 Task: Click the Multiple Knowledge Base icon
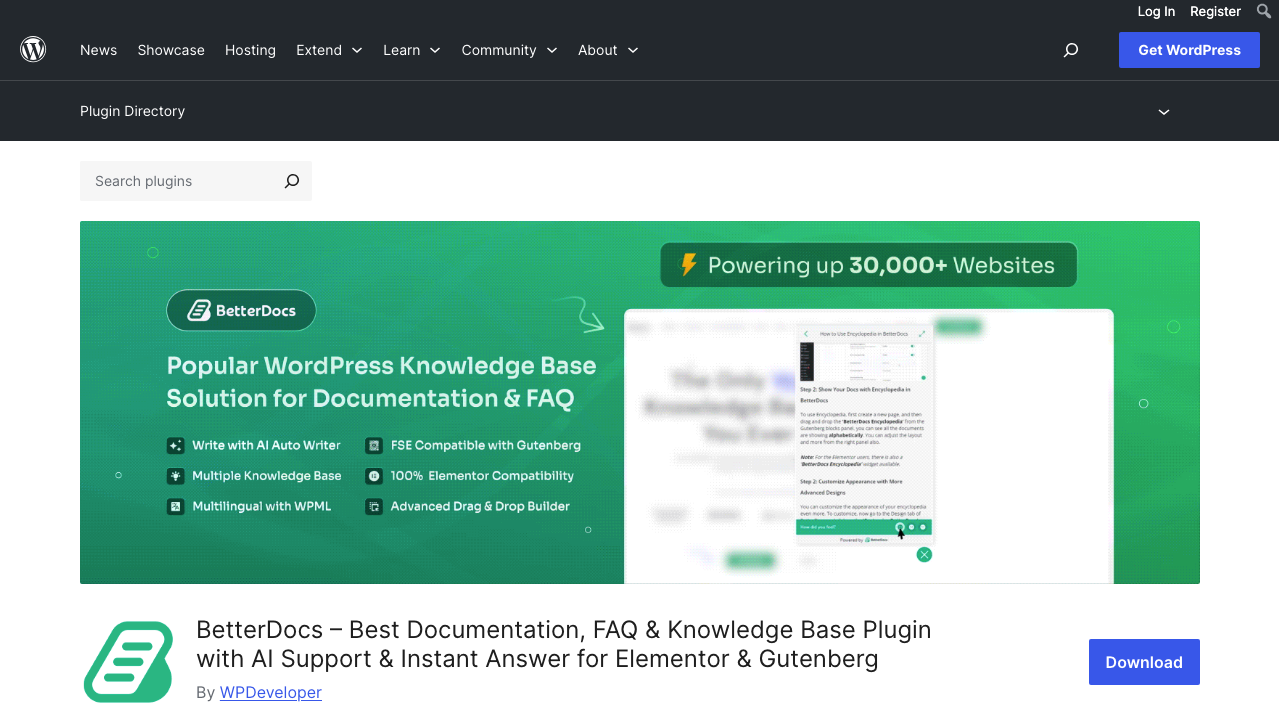point(175,476)
